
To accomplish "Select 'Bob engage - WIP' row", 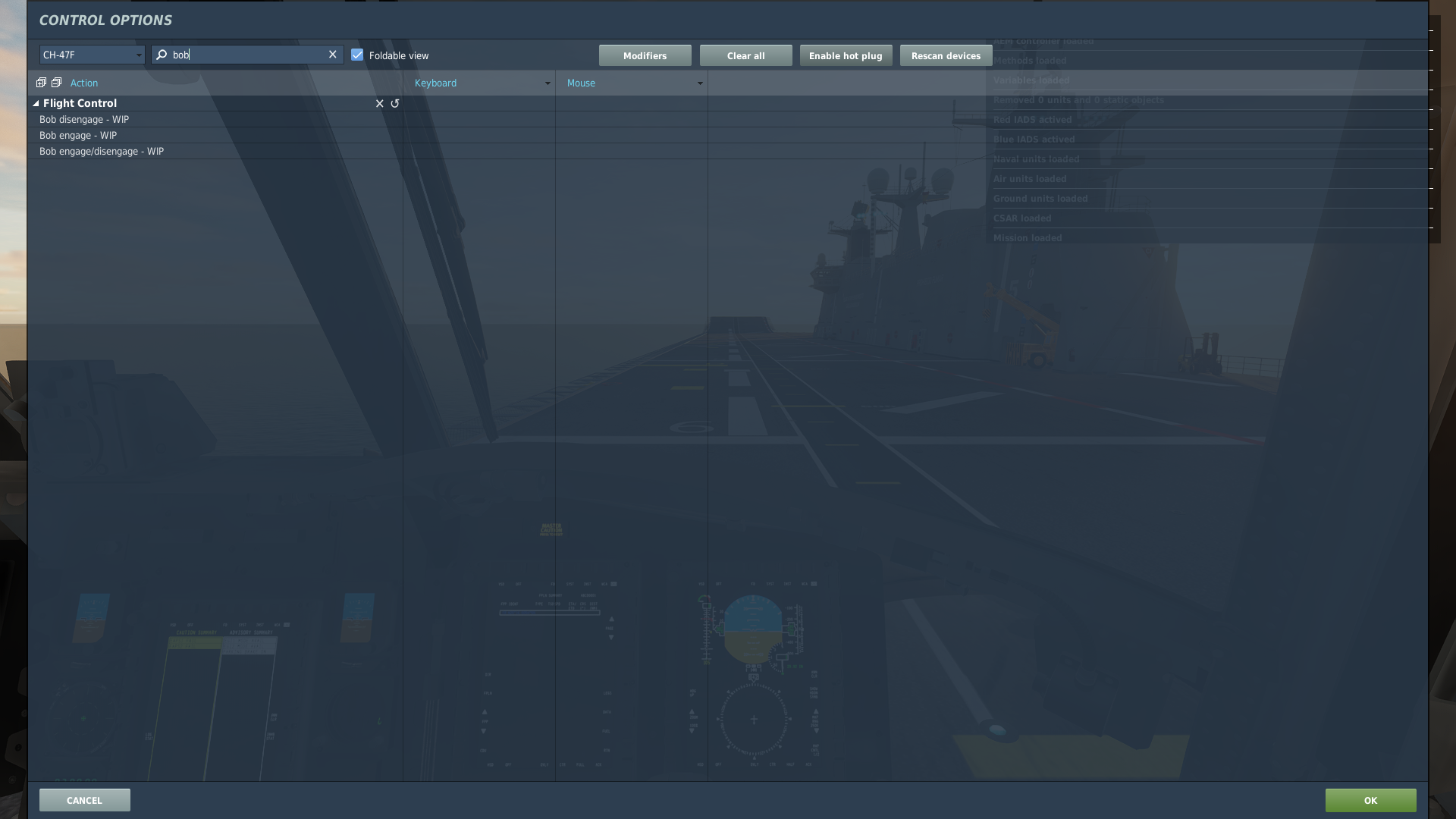I will coord(215,135).
